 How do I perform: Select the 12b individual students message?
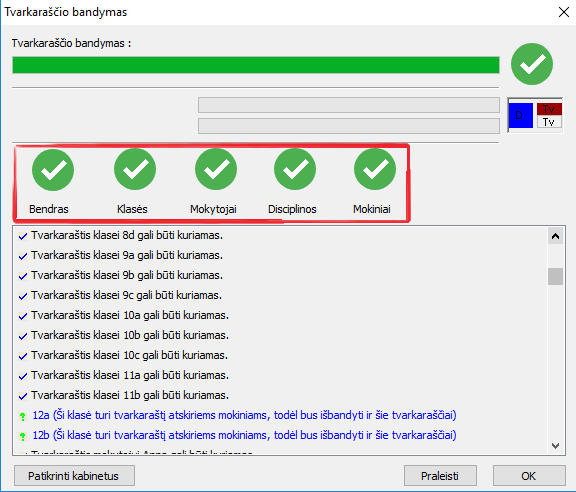click(x=244, y=435)
